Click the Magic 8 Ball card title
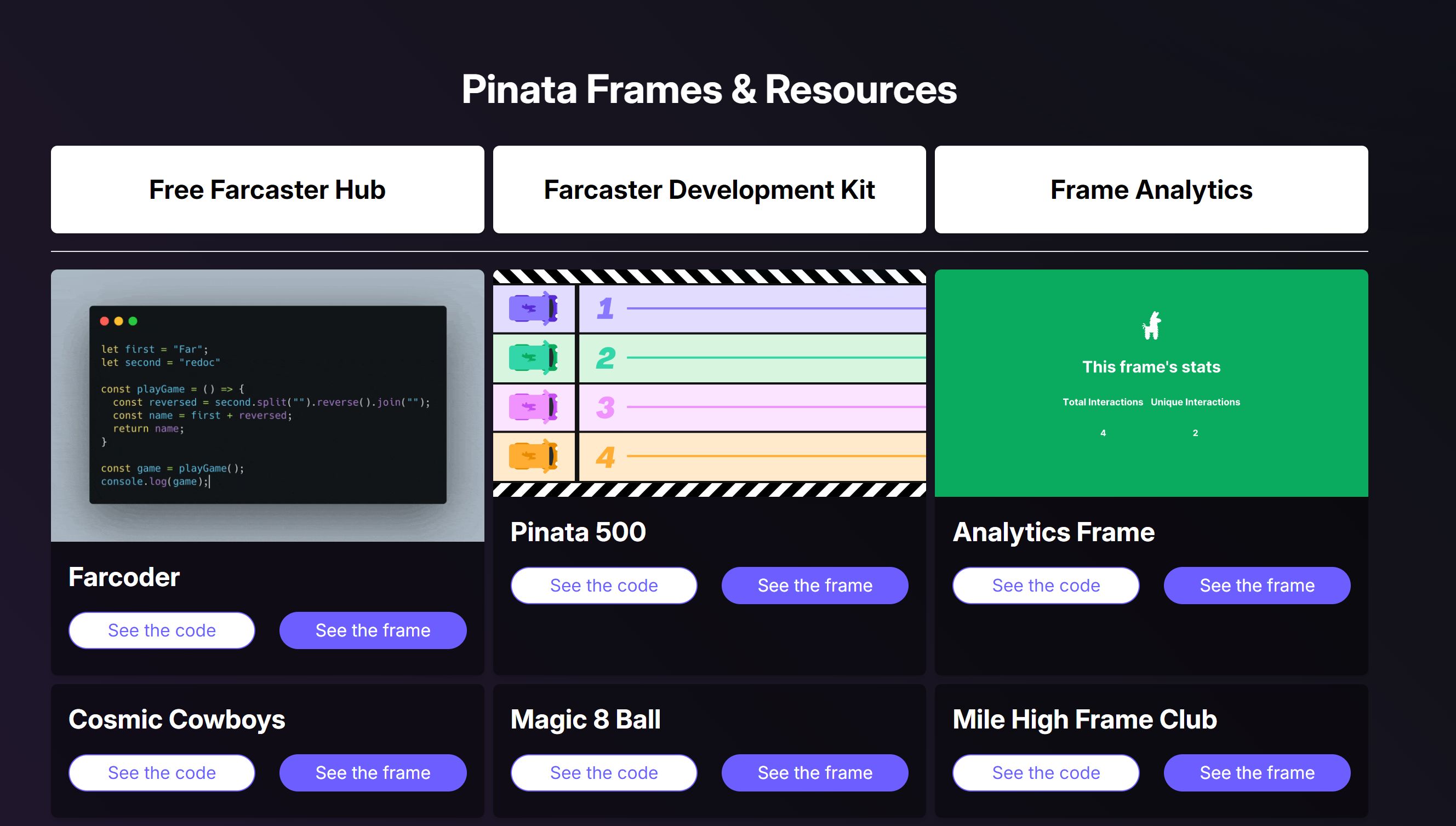 586,719
